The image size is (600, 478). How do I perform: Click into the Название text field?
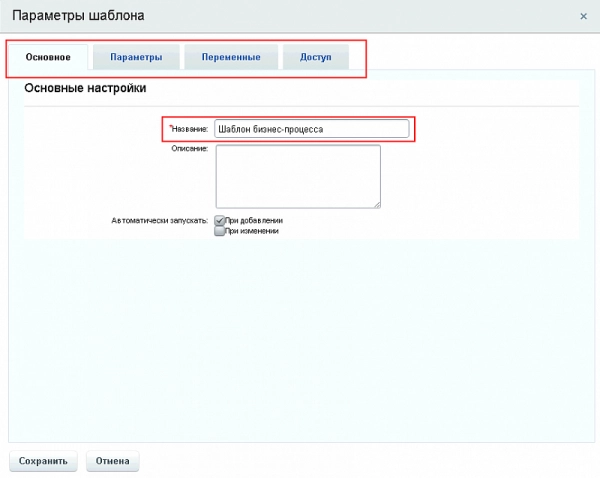pyautogui.click(x=311, y=129)
